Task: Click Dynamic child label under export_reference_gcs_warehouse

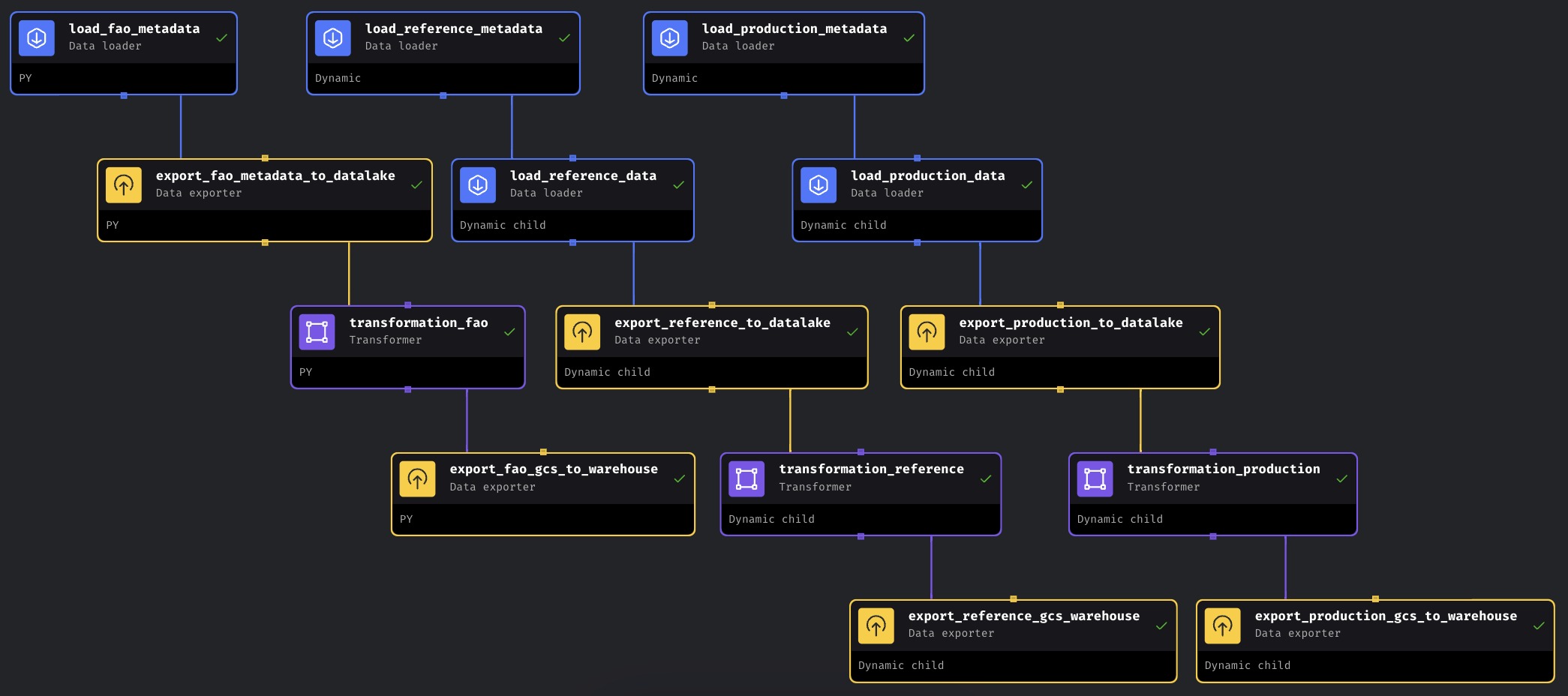Action: (901, 665)
